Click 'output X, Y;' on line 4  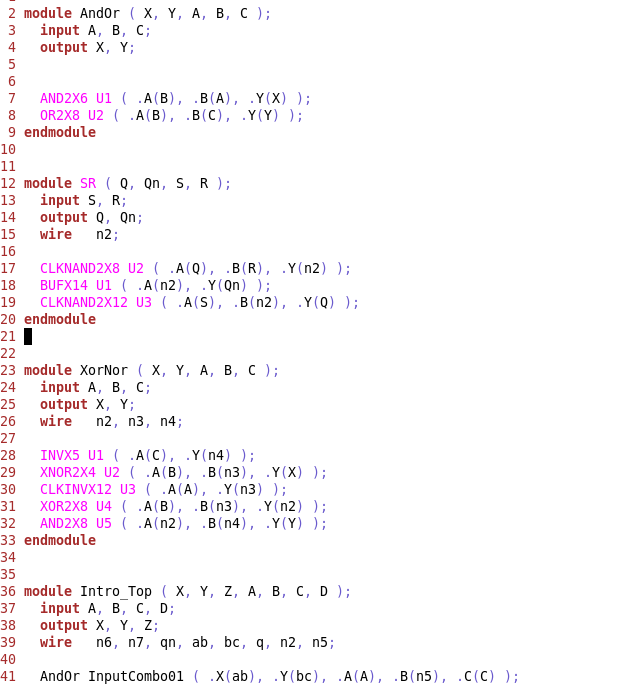(x=87, y=48)
